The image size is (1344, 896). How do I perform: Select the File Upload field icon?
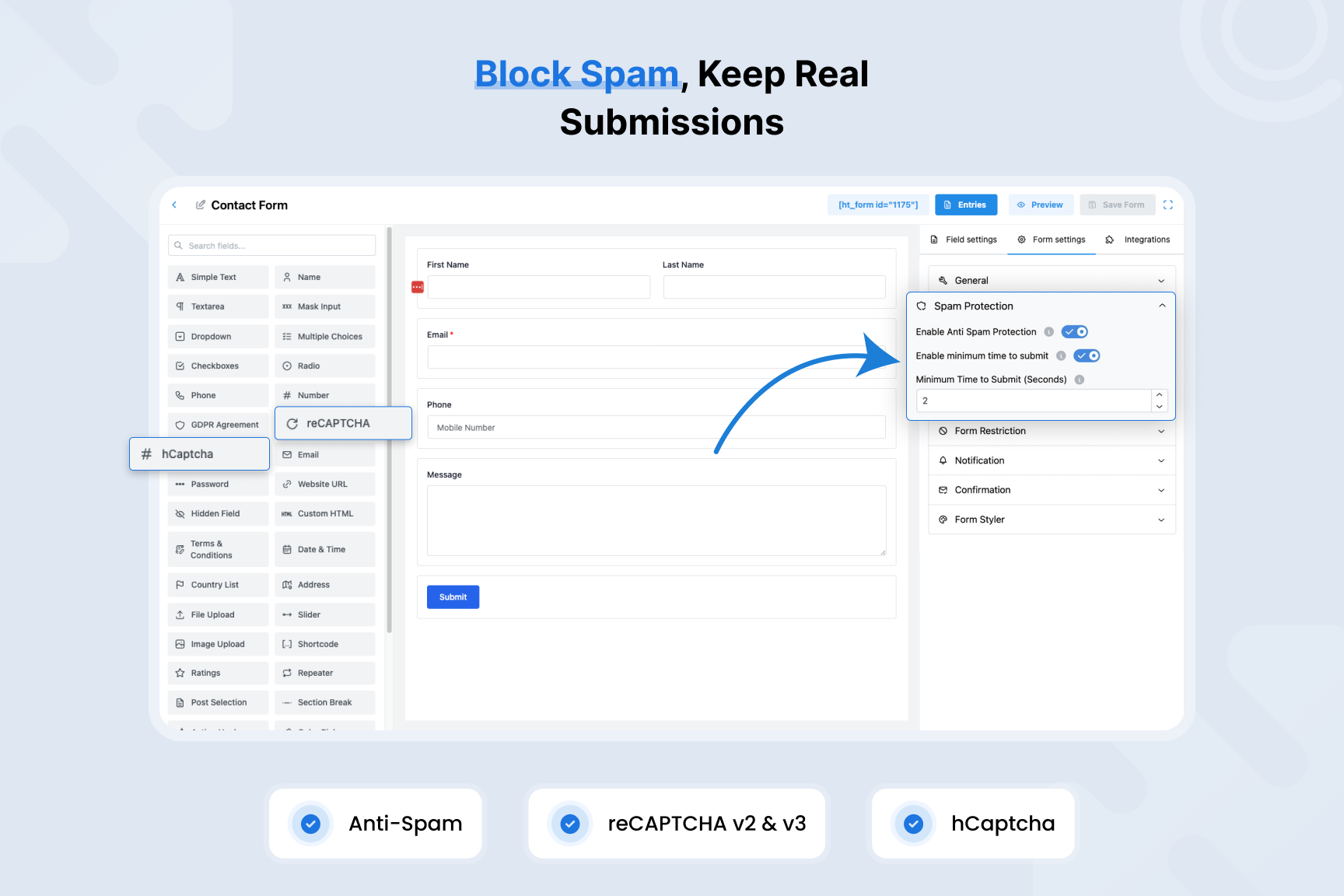pyautogui.click(x=180, y=614)
